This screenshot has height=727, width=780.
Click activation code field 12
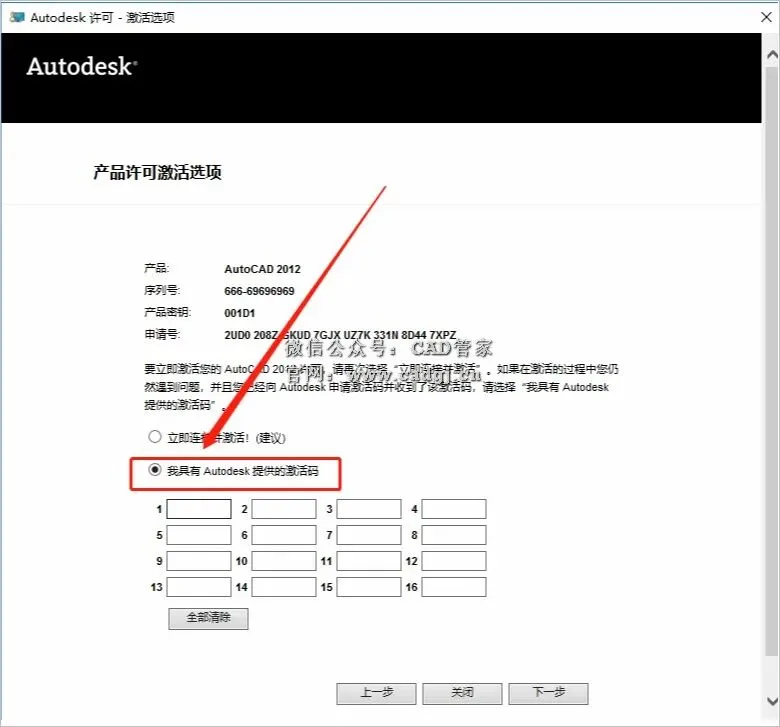pos(454,561)
